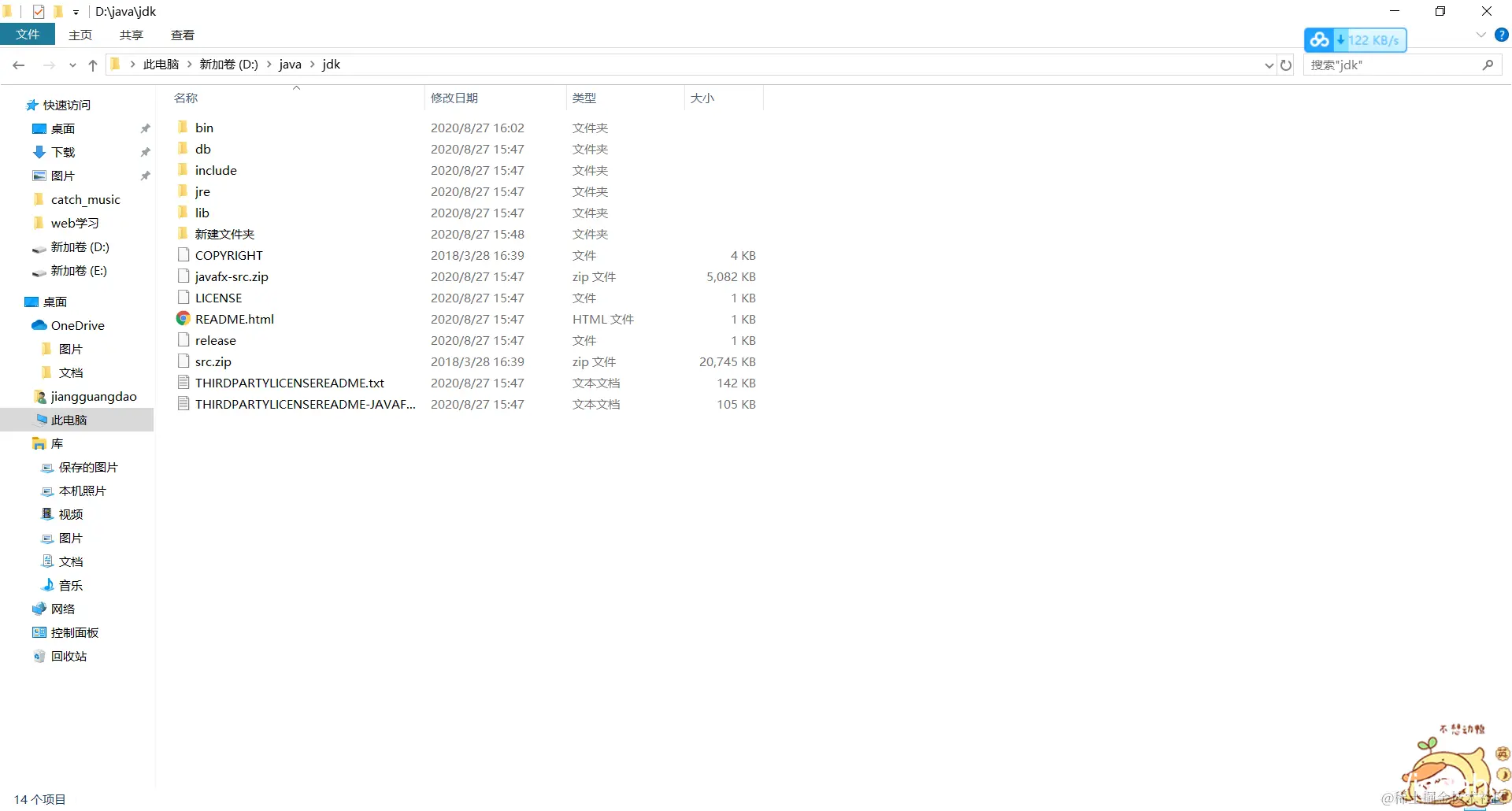This screenshot has height=811, width=1512.
Task: Click the new folder icon in title bar
Action: pyautogui.click(x=57, y=11)
